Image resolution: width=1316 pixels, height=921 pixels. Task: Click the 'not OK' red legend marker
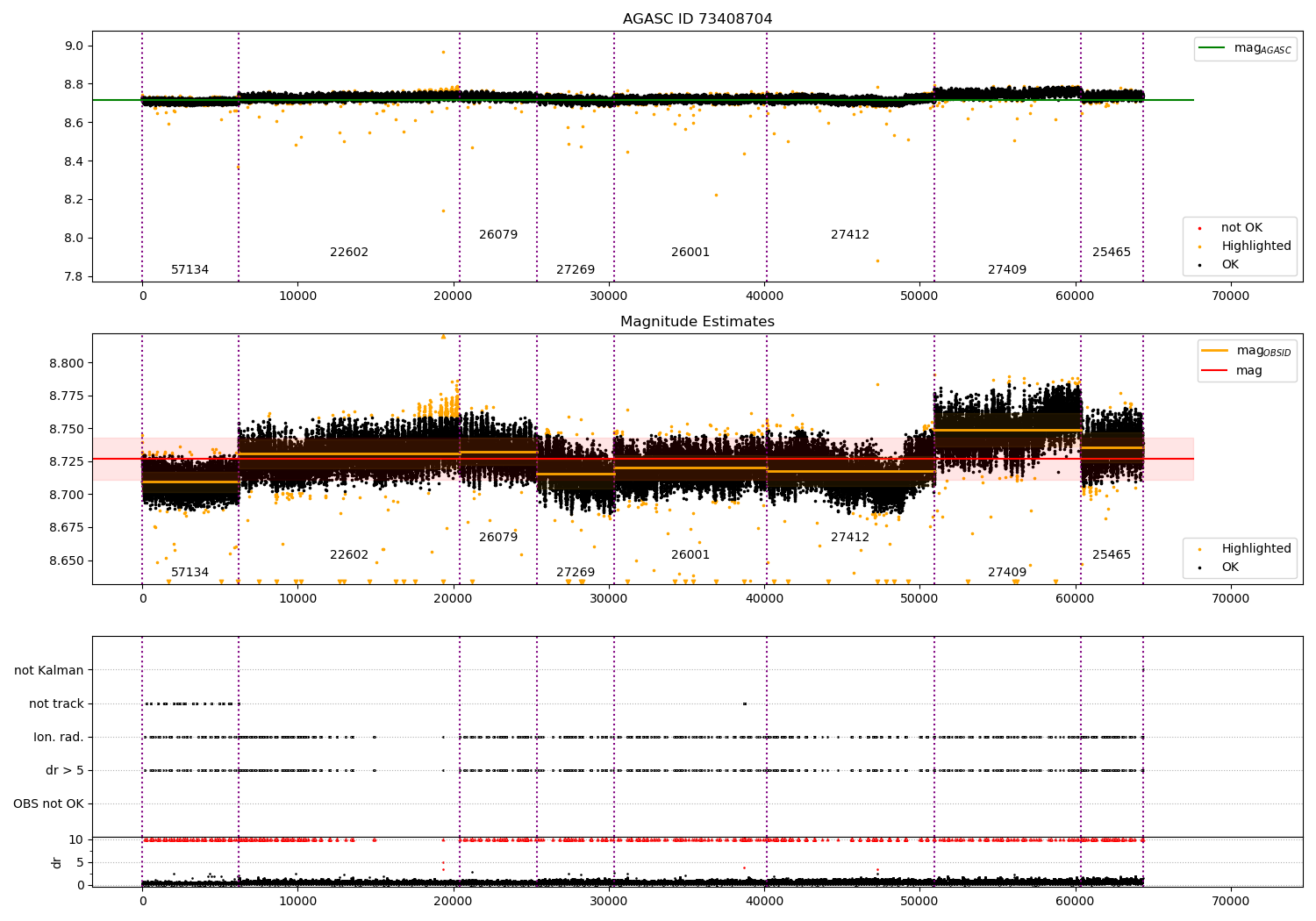[x=1199, y=228]
